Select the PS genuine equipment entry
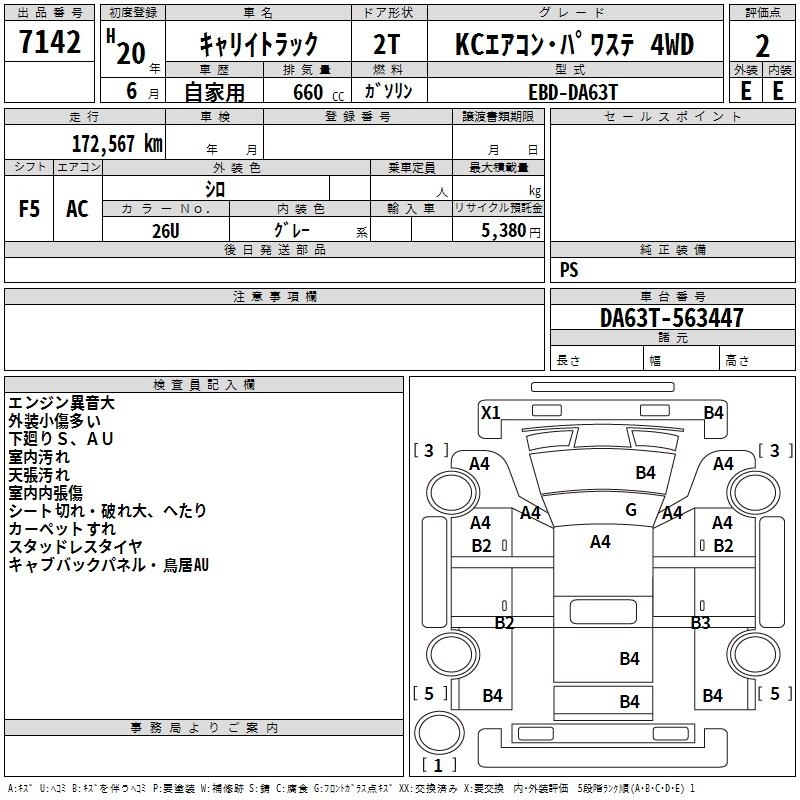The height and width of the screenshot is (800, 800). click(569, 270)
